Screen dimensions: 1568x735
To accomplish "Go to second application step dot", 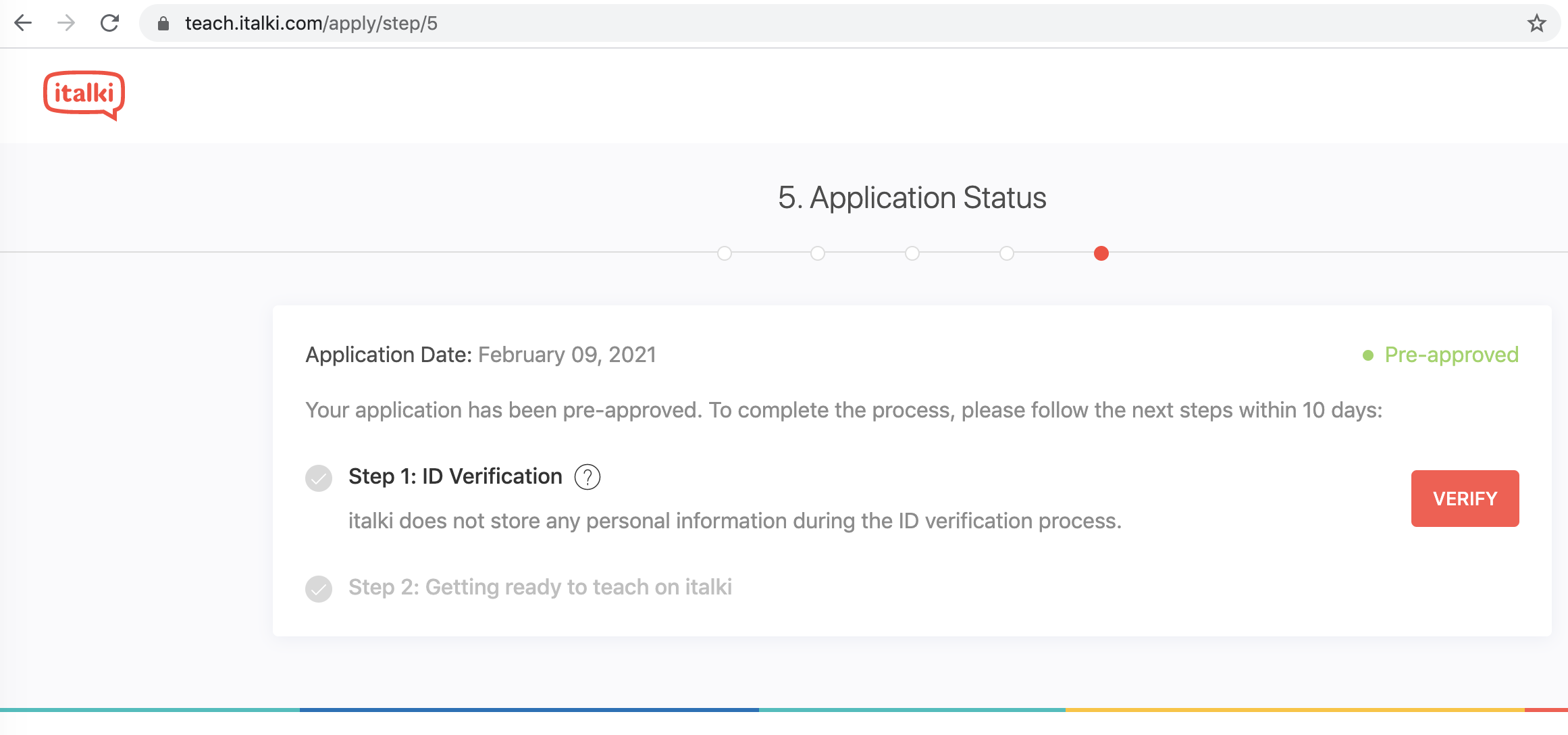I will click(818, 253).
